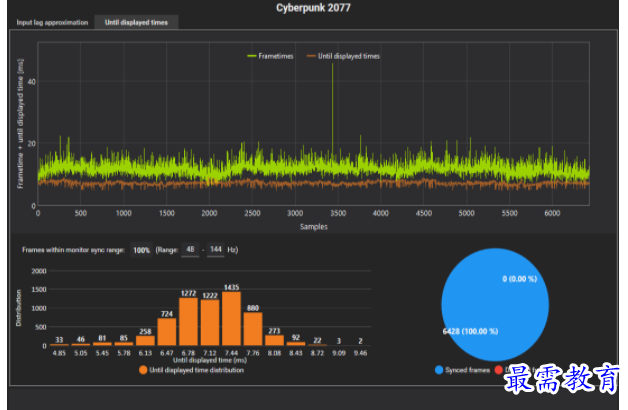Click the histogram bar labeled 880

pyautogui.click(x=253, y=329)
